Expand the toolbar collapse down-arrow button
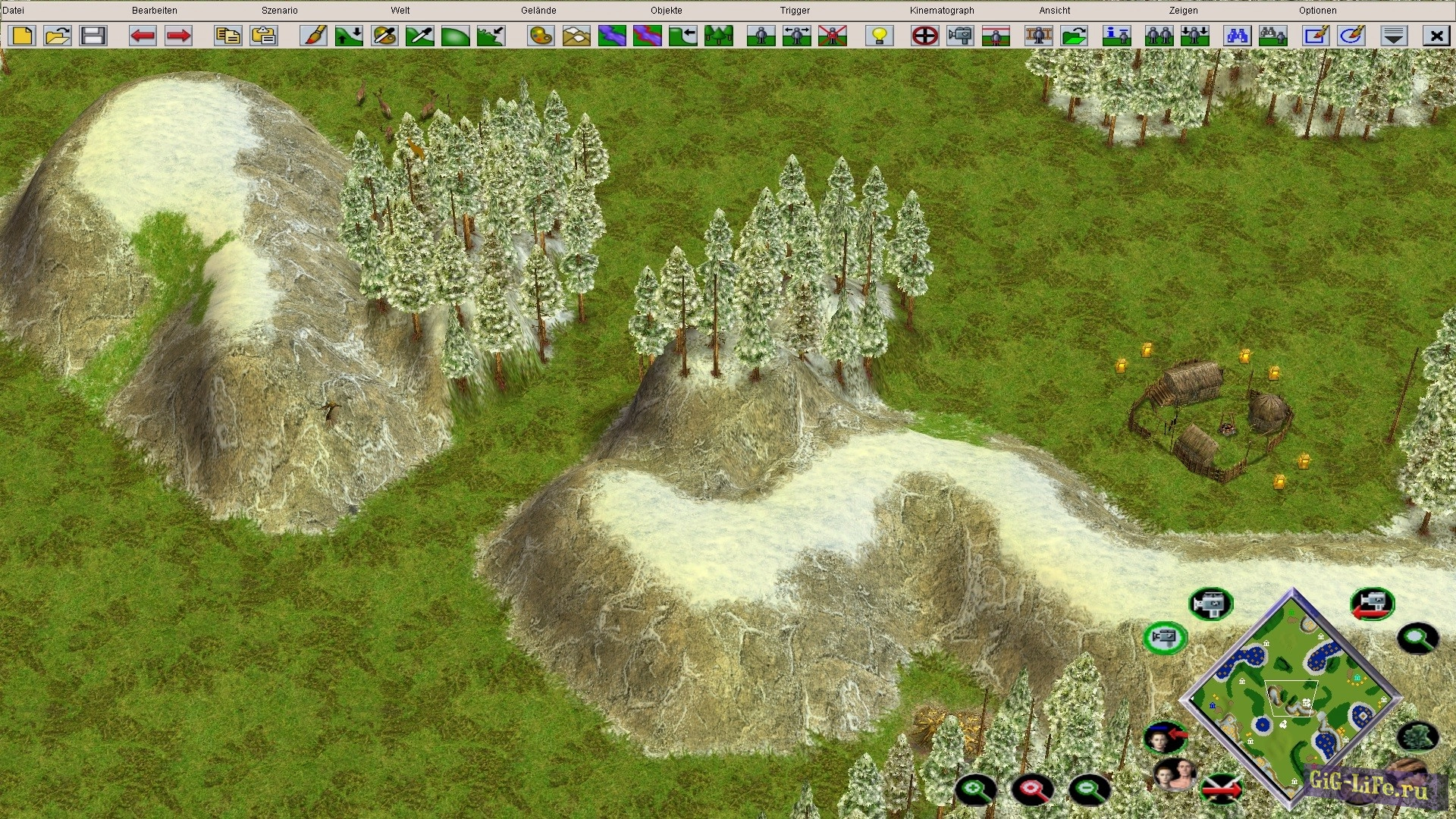This screenshot has height=819, width=1456. pos(1394,36)
